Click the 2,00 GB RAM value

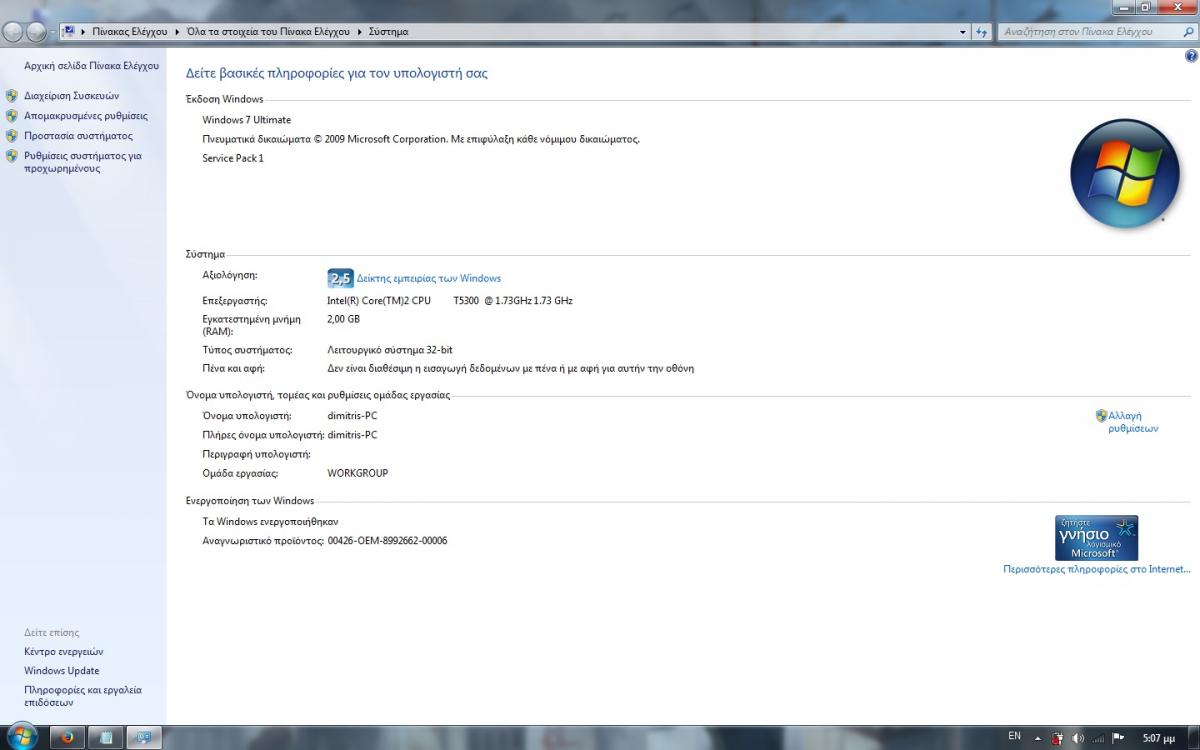click(343, 319)
